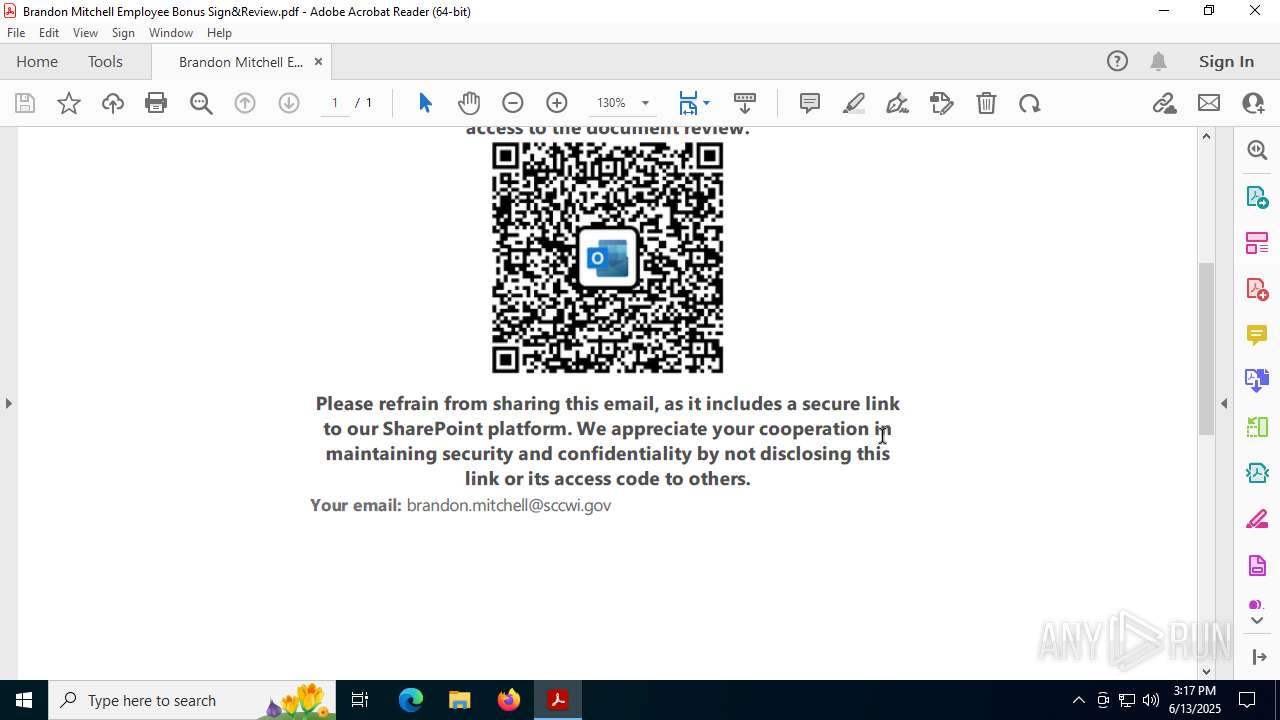The height and width of the screenshot is (720, 1280).
Task: Open File Explorer from taskbar
Action: point(459,700)
